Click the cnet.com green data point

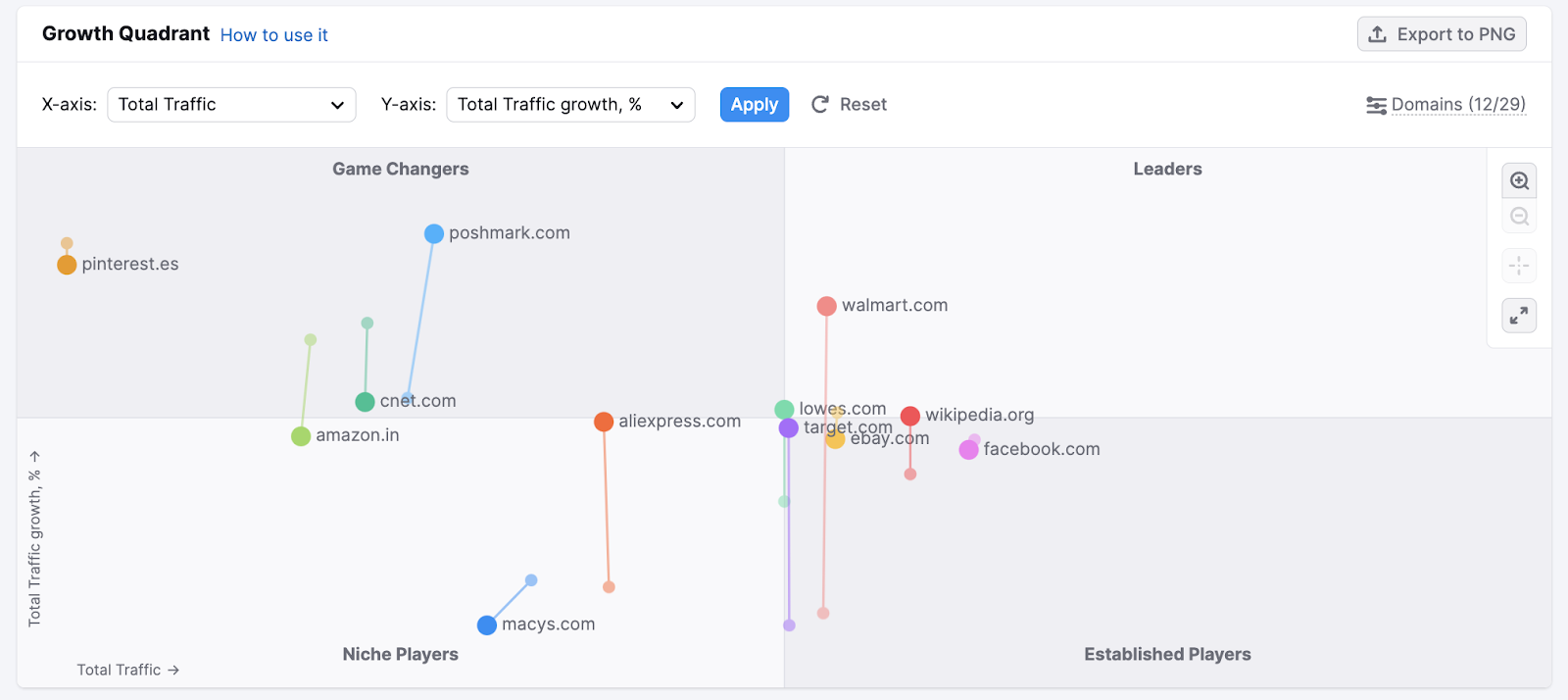tap(366, 402)
